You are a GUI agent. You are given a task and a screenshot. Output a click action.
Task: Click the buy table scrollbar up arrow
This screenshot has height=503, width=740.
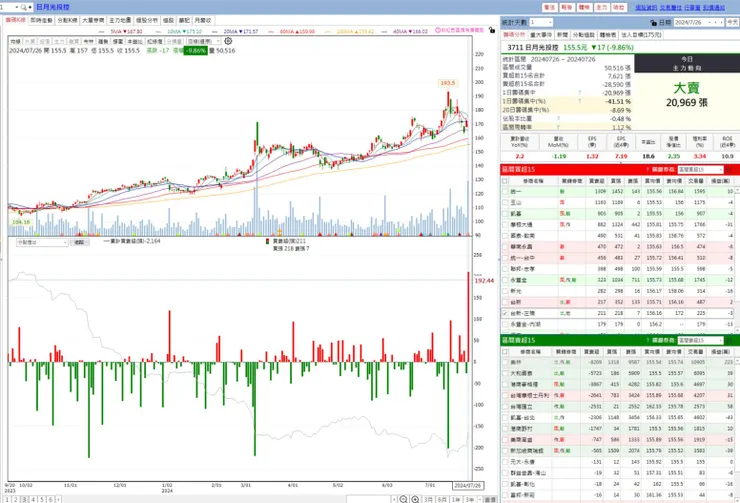pos(737,190)
